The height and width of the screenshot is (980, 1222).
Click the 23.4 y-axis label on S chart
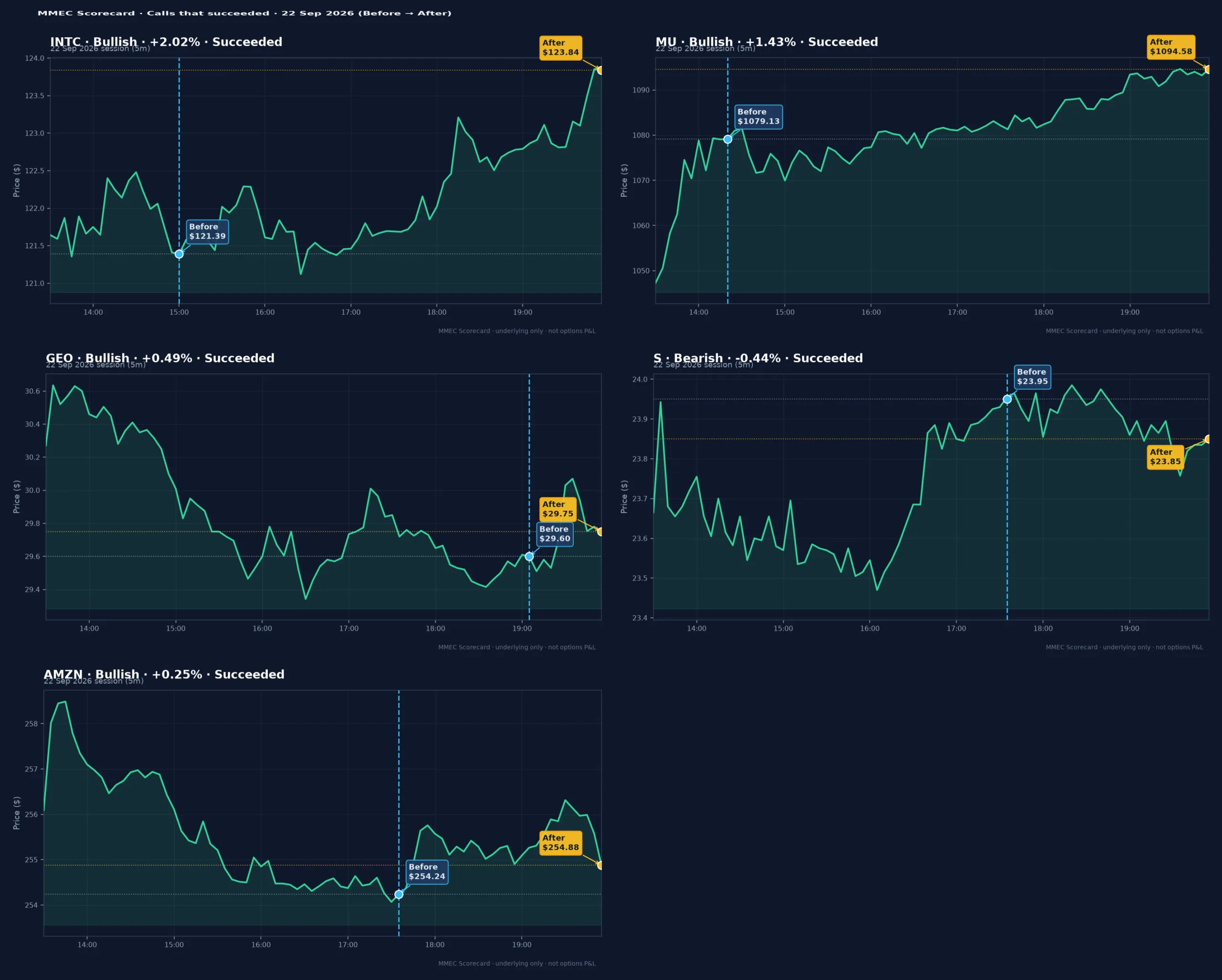pyautogui.click(x=640, y=618)
